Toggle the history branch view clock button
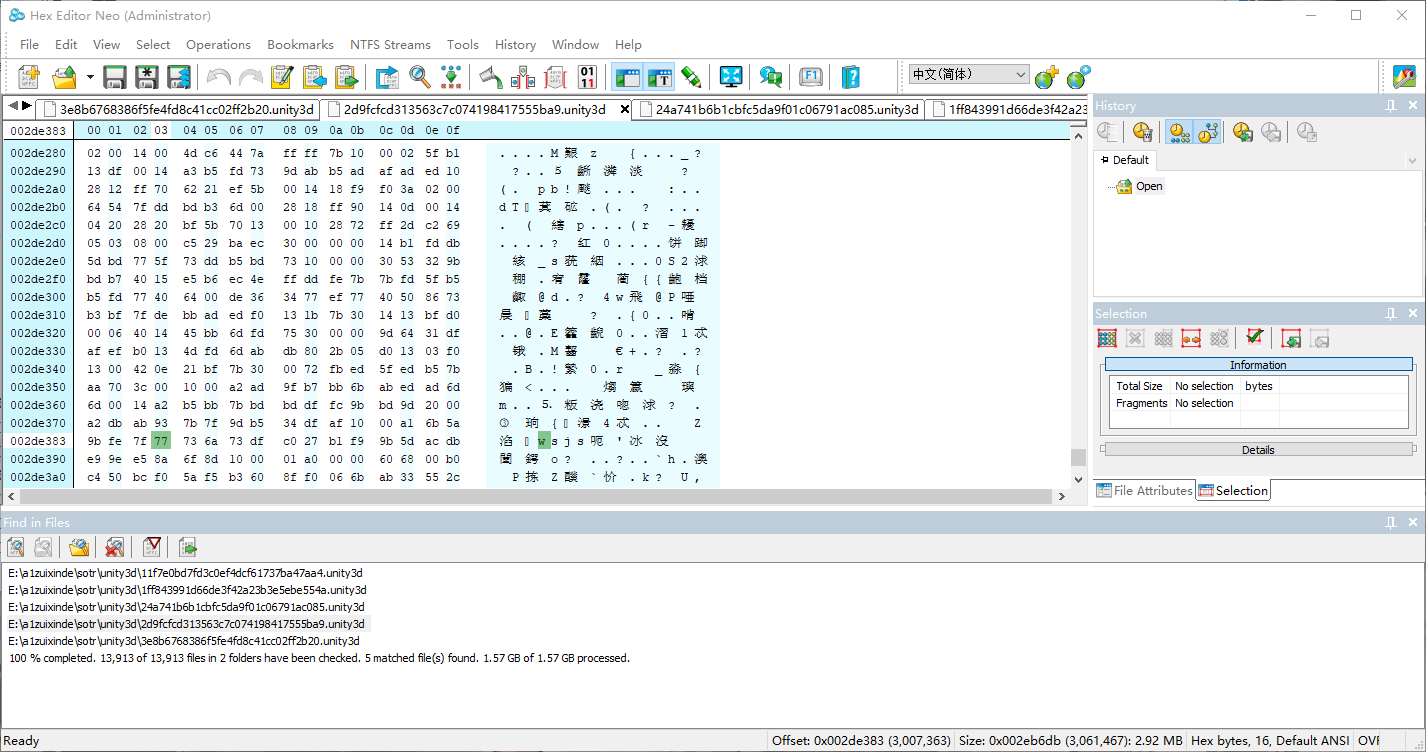This screenshot has width=1426, height=752. (1208, 132)
